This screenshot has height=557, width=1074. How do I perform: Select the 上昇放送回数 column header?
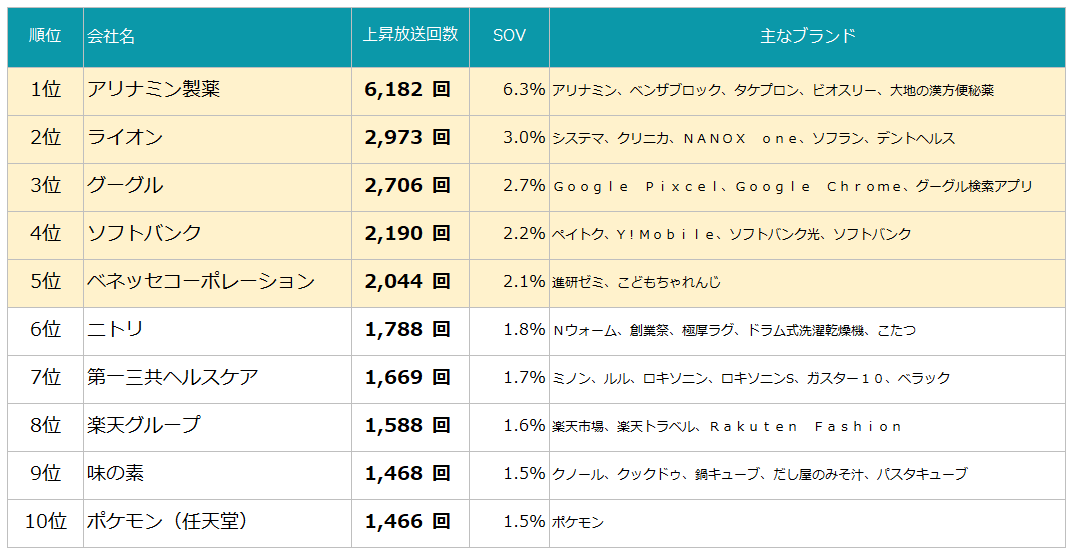[410, 34]
